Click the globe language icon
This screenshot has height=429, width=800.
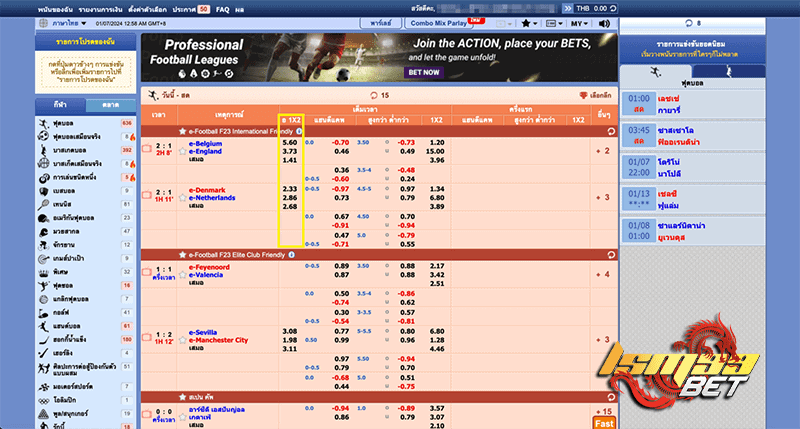[x=44, y=23]
